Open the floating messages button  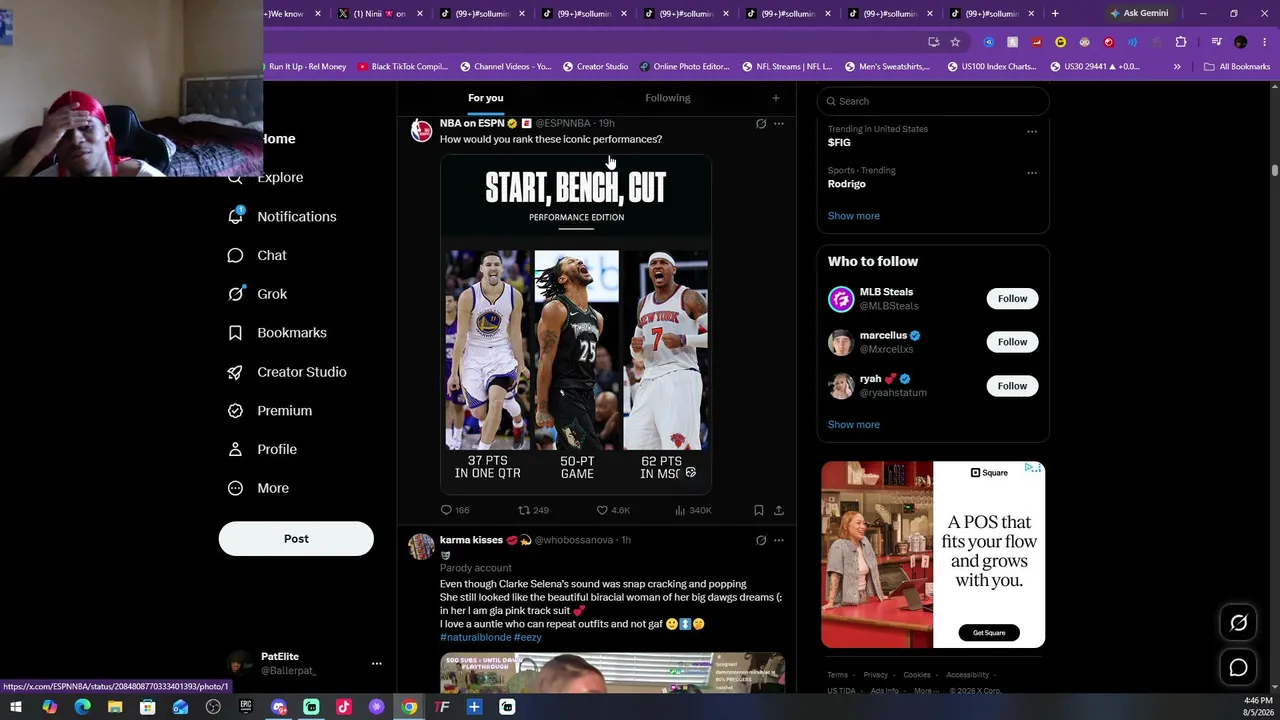[1238, 668]
